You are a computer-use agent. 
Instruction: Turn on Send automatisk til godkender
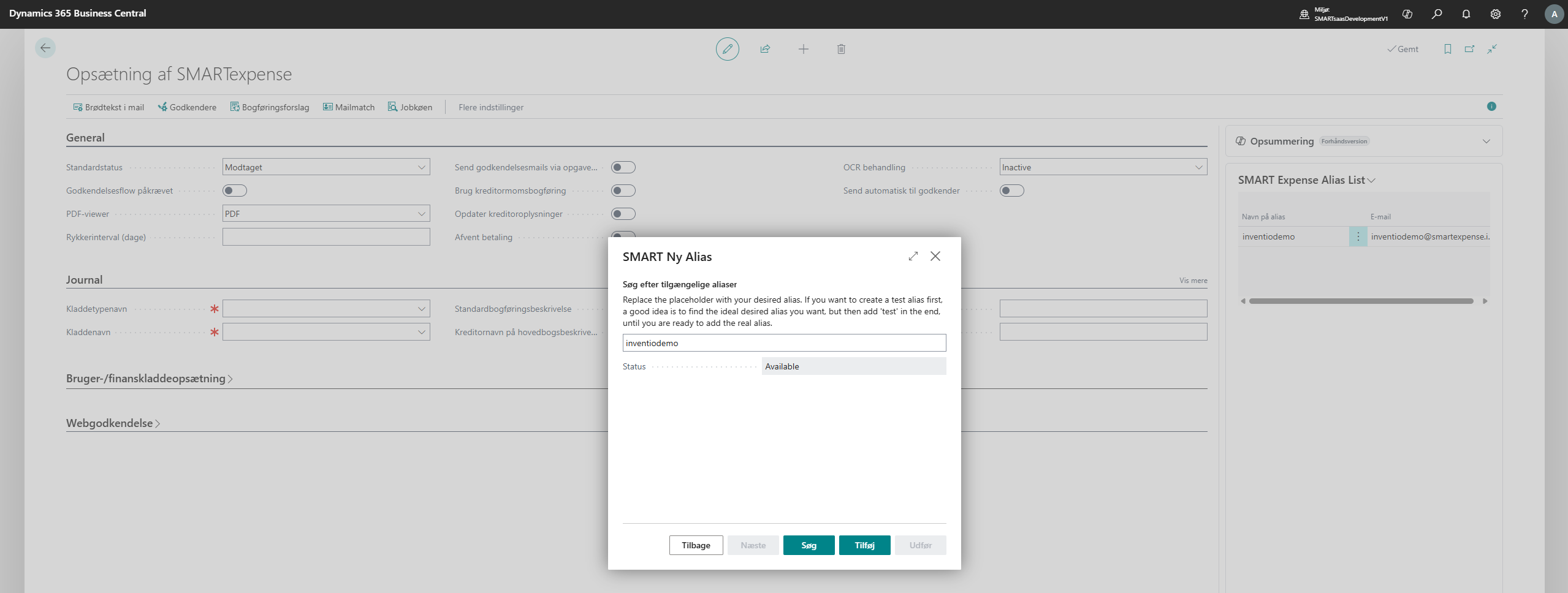(1011, 191)
